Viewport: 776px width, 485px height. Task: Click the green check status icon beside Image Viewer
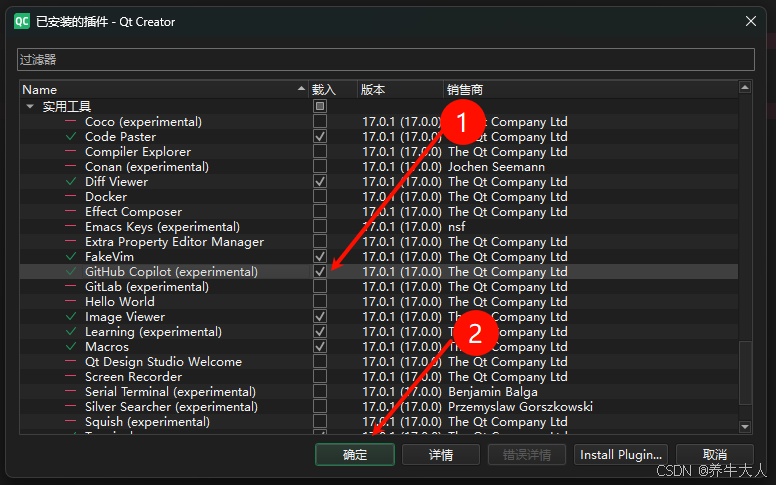[x=71, y=317]
